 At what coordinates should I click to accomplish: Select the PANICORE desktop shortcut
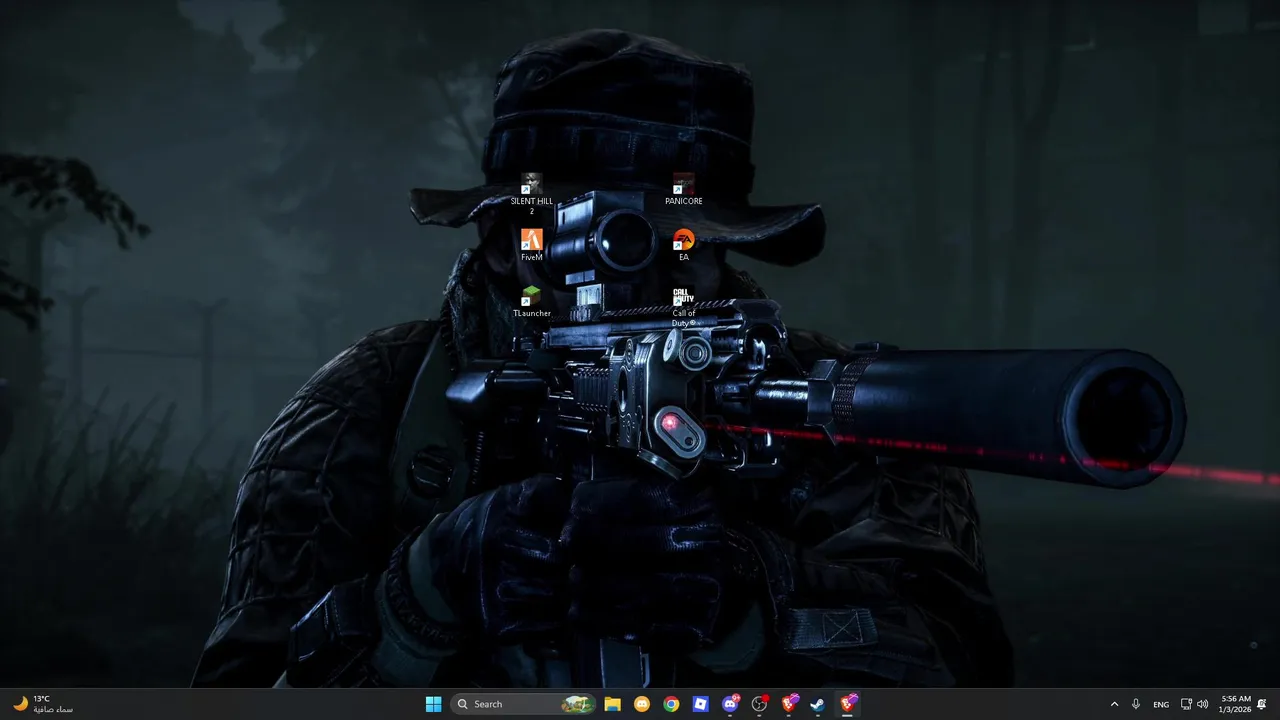point(684,189)
